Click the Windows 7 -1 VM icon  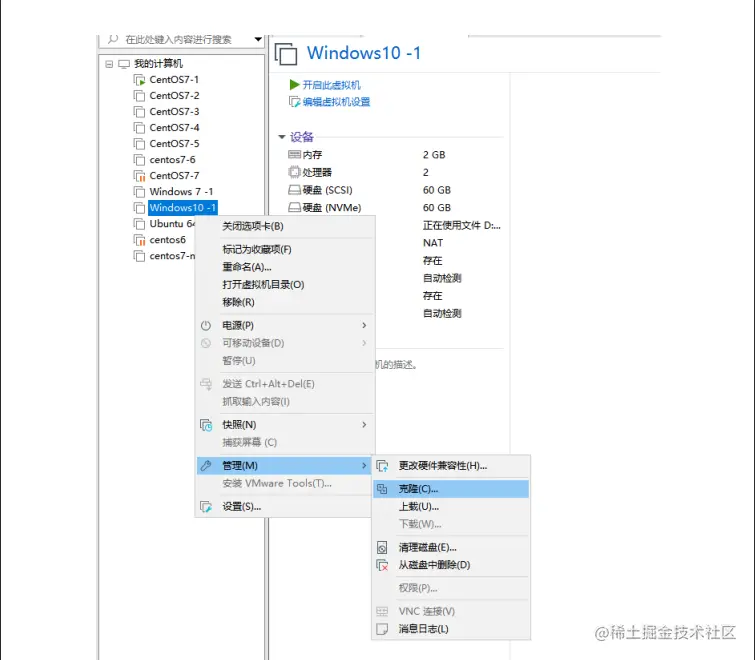(x=139, y=192)
